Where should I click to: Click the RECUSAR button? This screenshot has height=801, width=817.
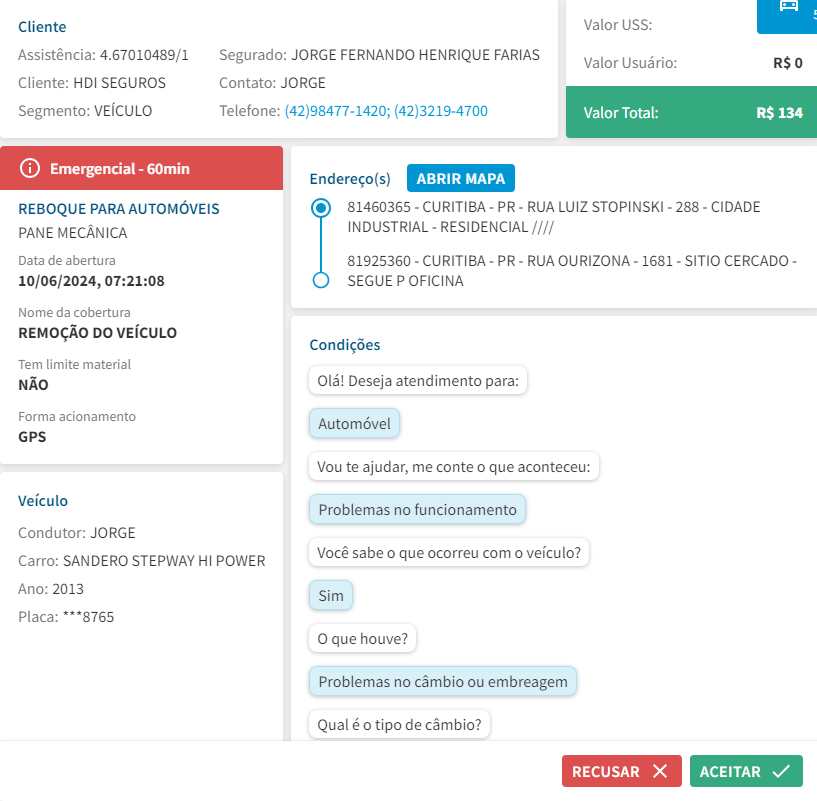coord(621,771)
